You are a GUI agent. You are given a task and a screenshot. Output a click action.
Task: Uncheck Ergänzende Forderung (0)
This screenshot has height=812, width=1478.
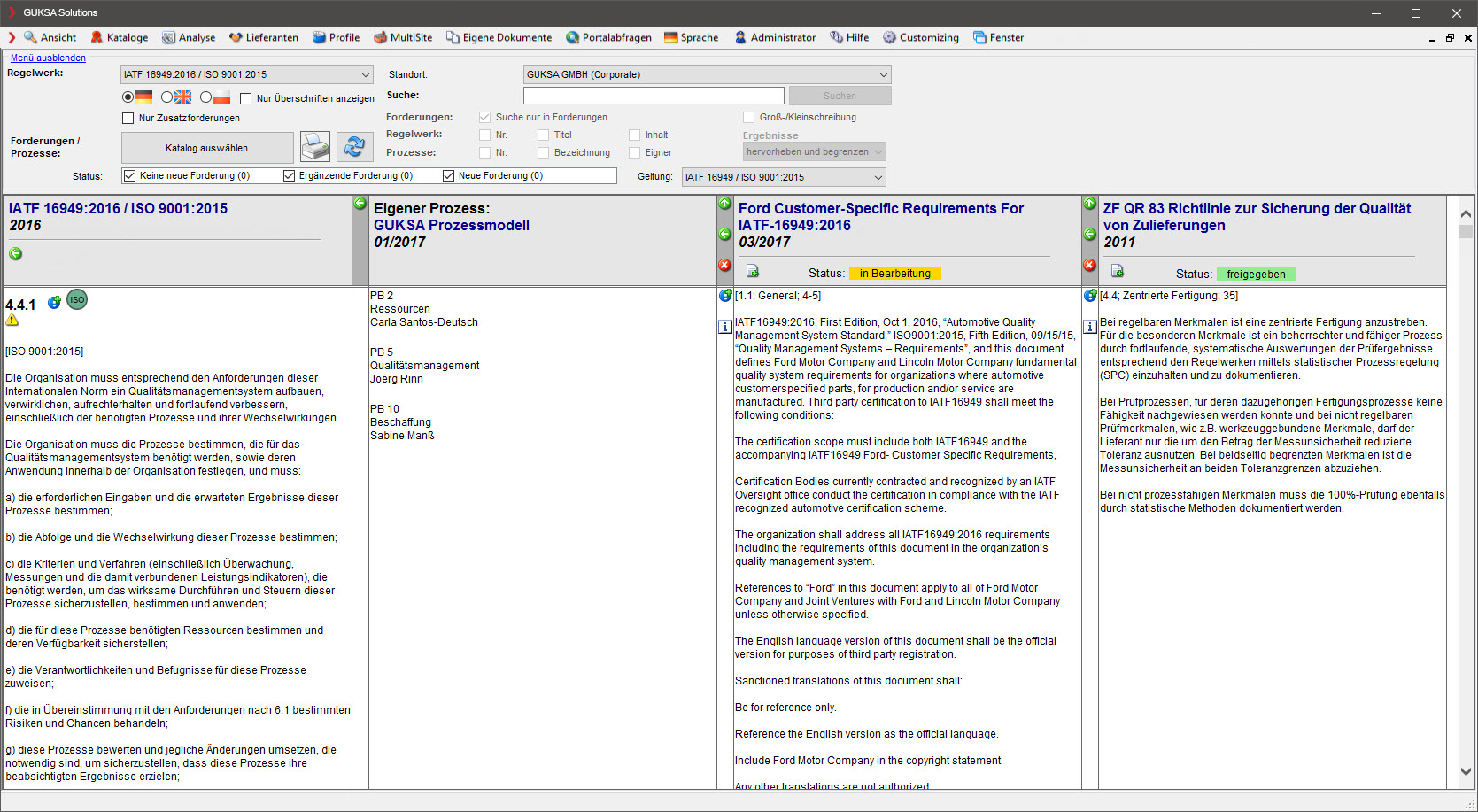point(289,175)
